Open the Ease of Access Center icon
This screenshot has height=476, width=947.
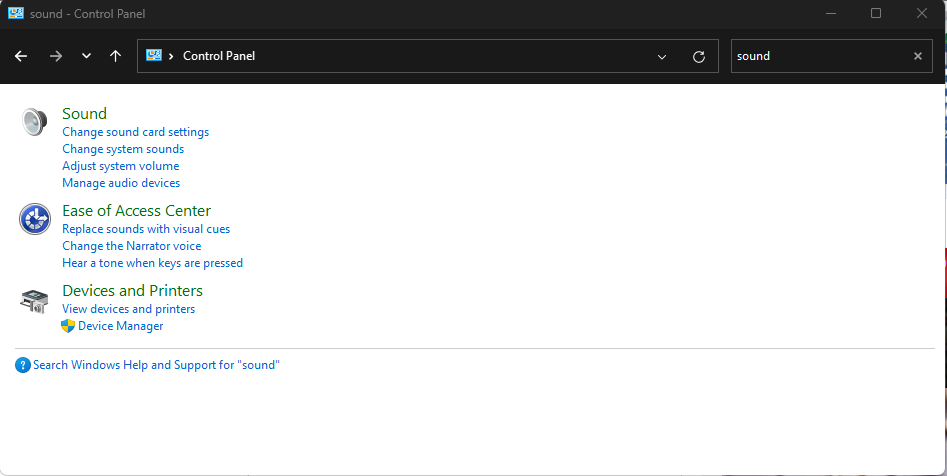tap(34, 219)
